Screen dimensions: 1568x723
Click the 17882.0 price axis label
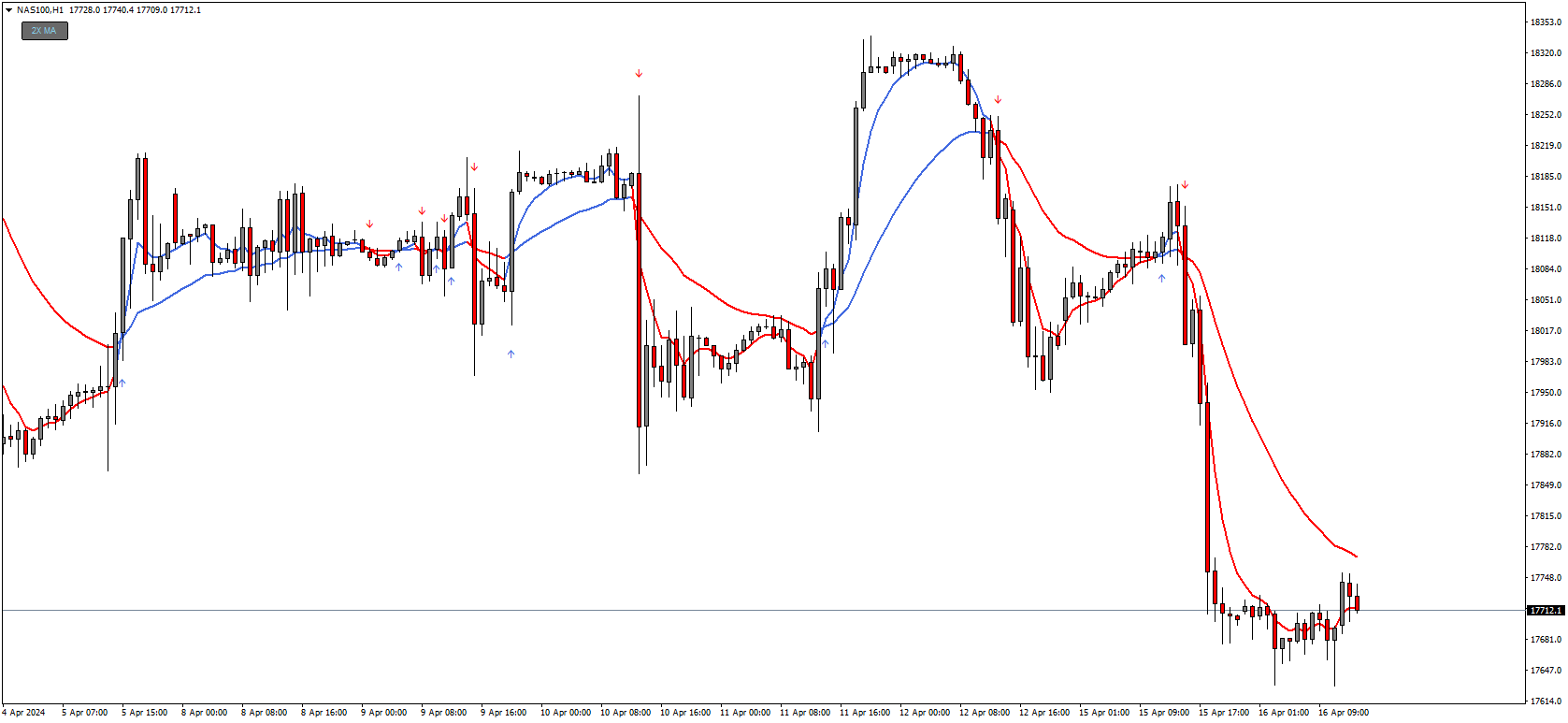point(1546,455)
